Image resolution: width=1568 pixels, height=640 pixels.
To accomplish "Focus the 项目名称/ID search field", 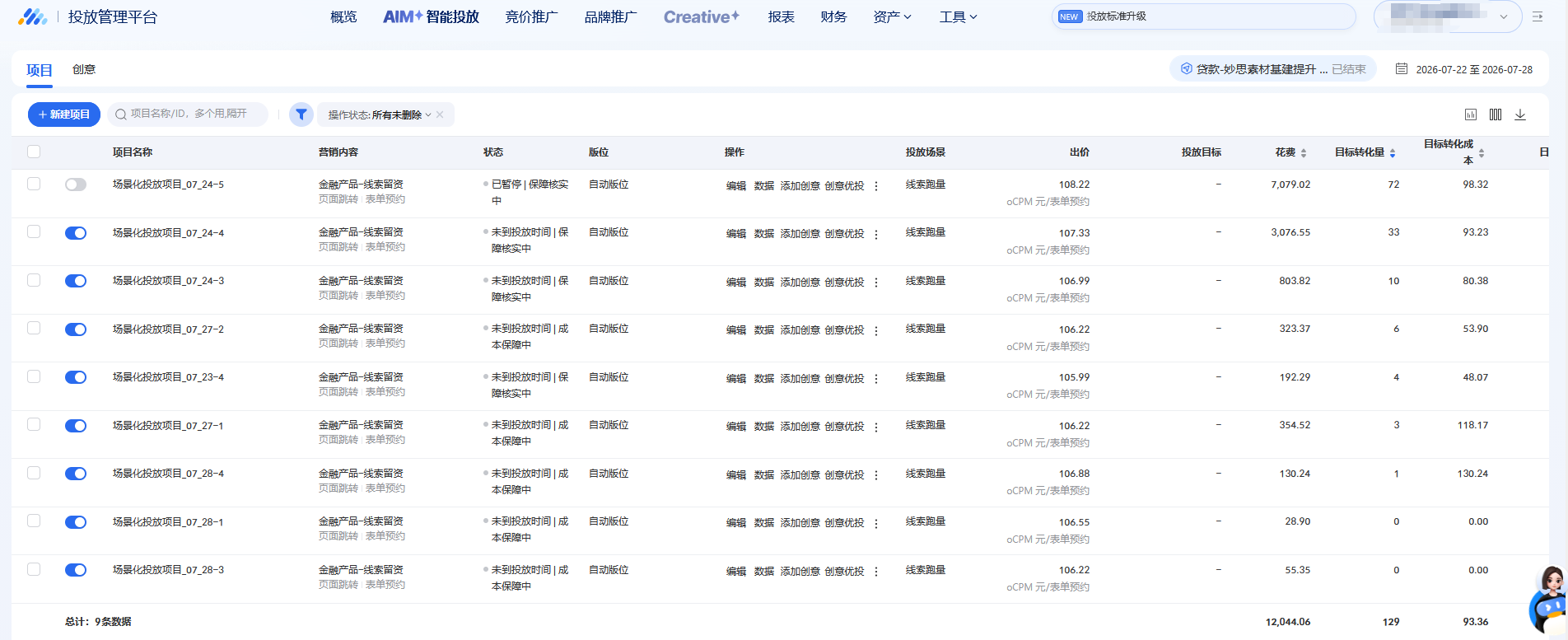I will (188, 114).
